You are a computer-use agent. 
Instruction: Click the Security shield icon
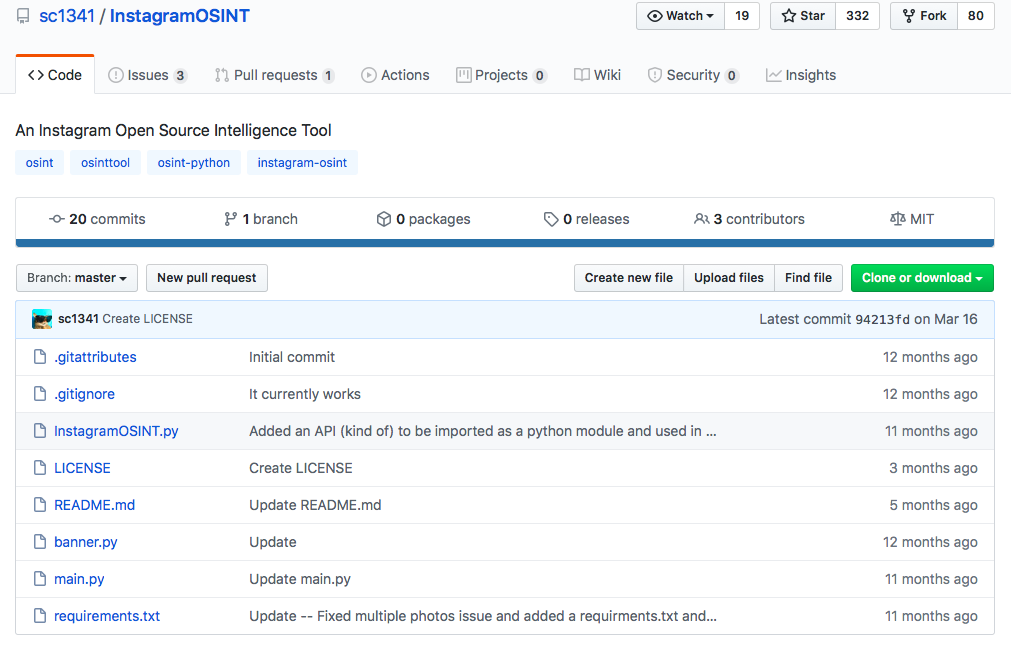click(654, 75)
